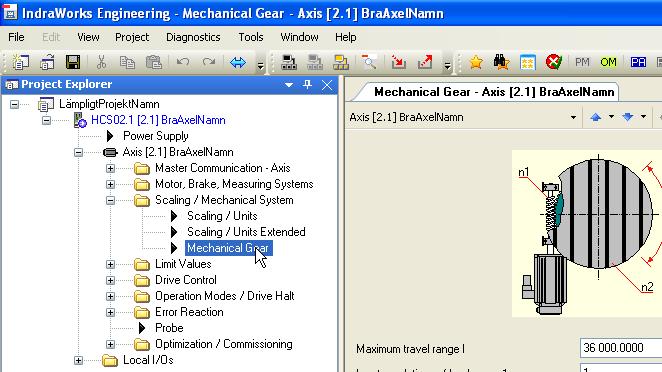Image resolution: width=662 pixels, height=372 pixels.
Task: Select the Scaling / Units Extended item
Action: 246,232
